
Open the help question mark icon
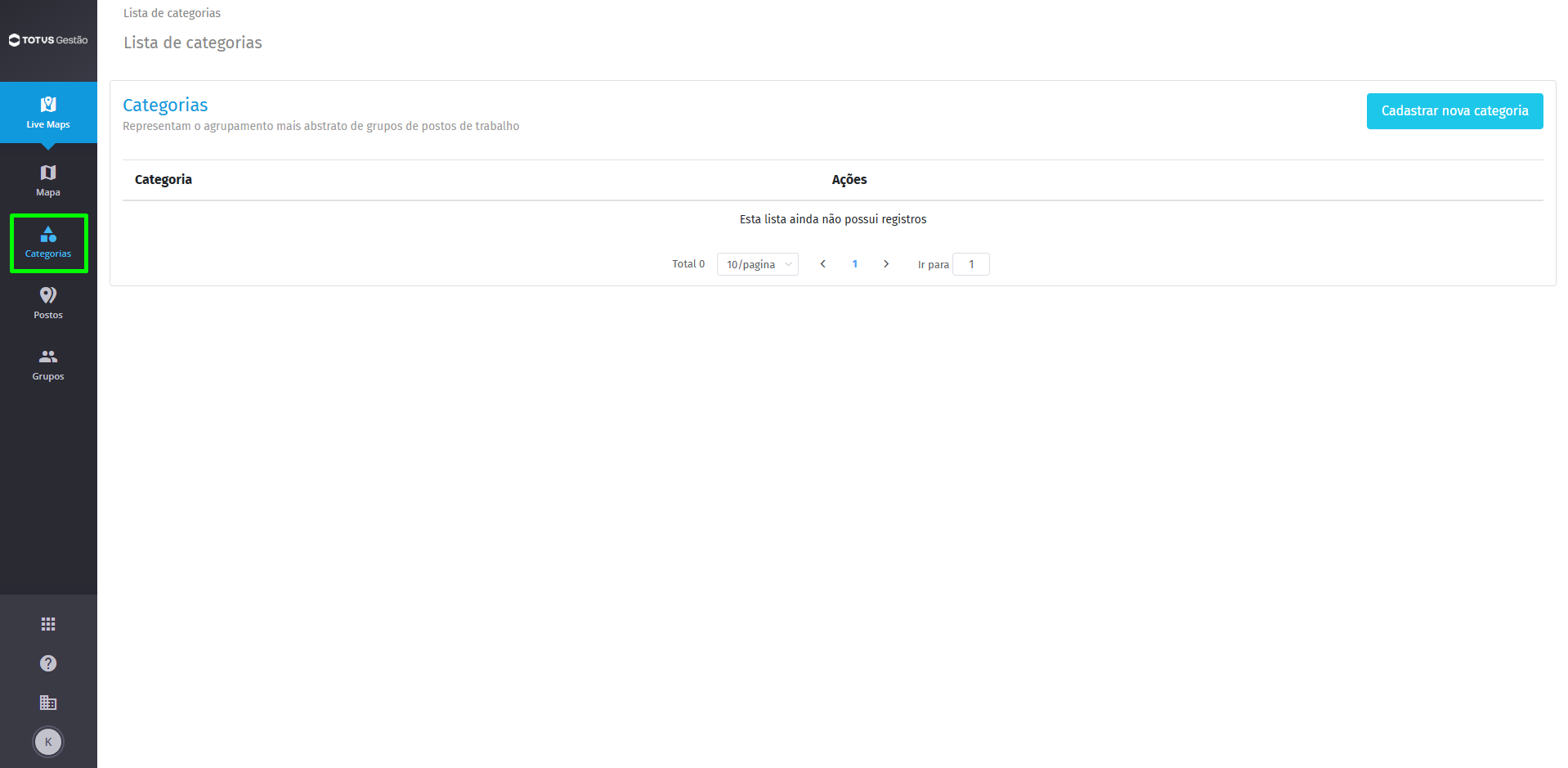click(48, 663)
